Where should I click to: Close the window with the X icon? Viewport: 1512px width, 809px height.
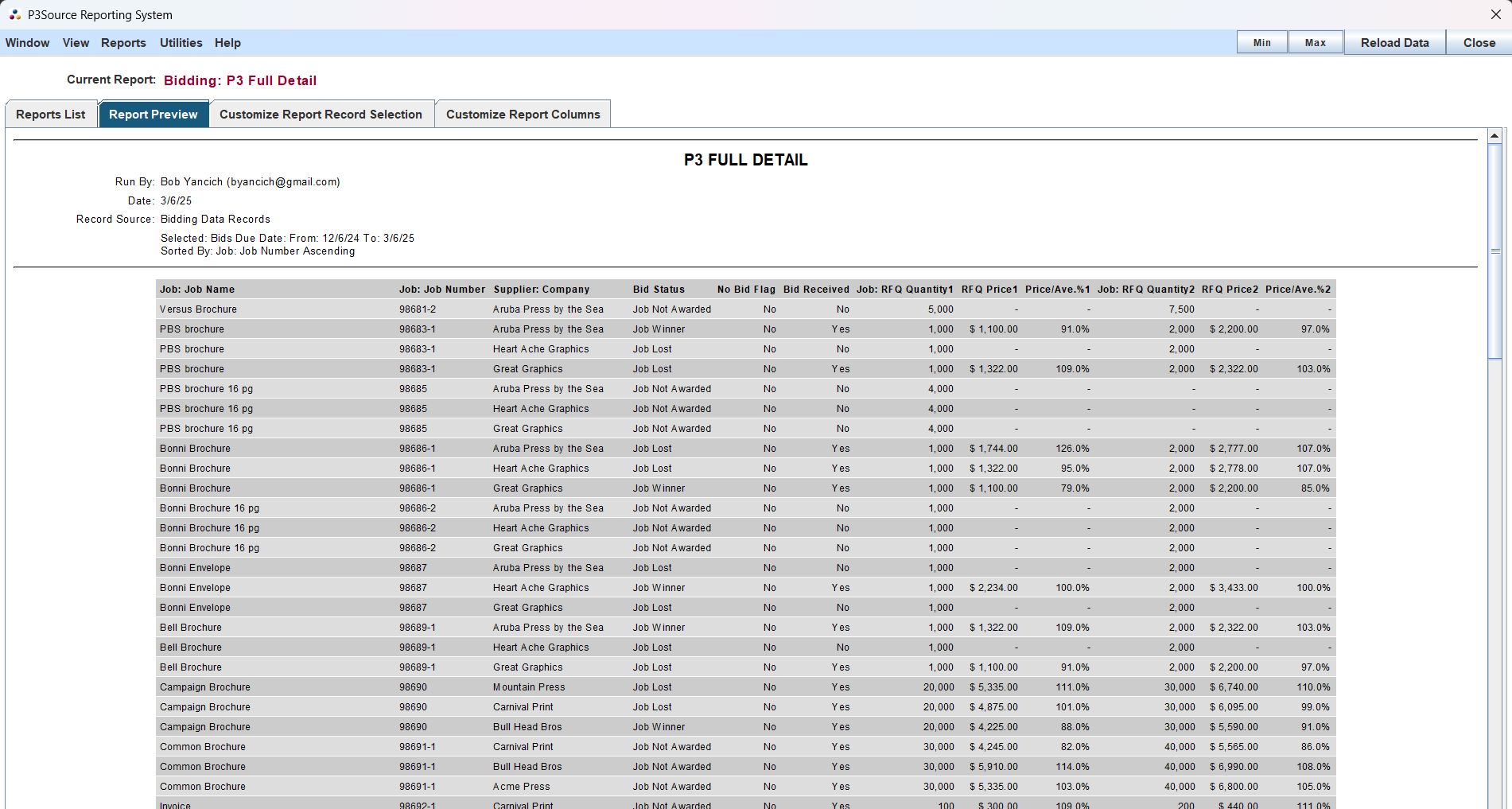[1495, 15]
